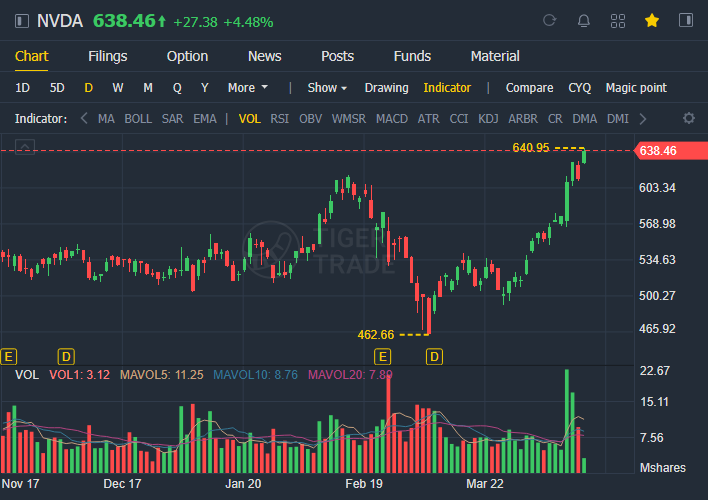The image size is (708, 500).
Task: Open the Option tab
Action: coord(187,56)
